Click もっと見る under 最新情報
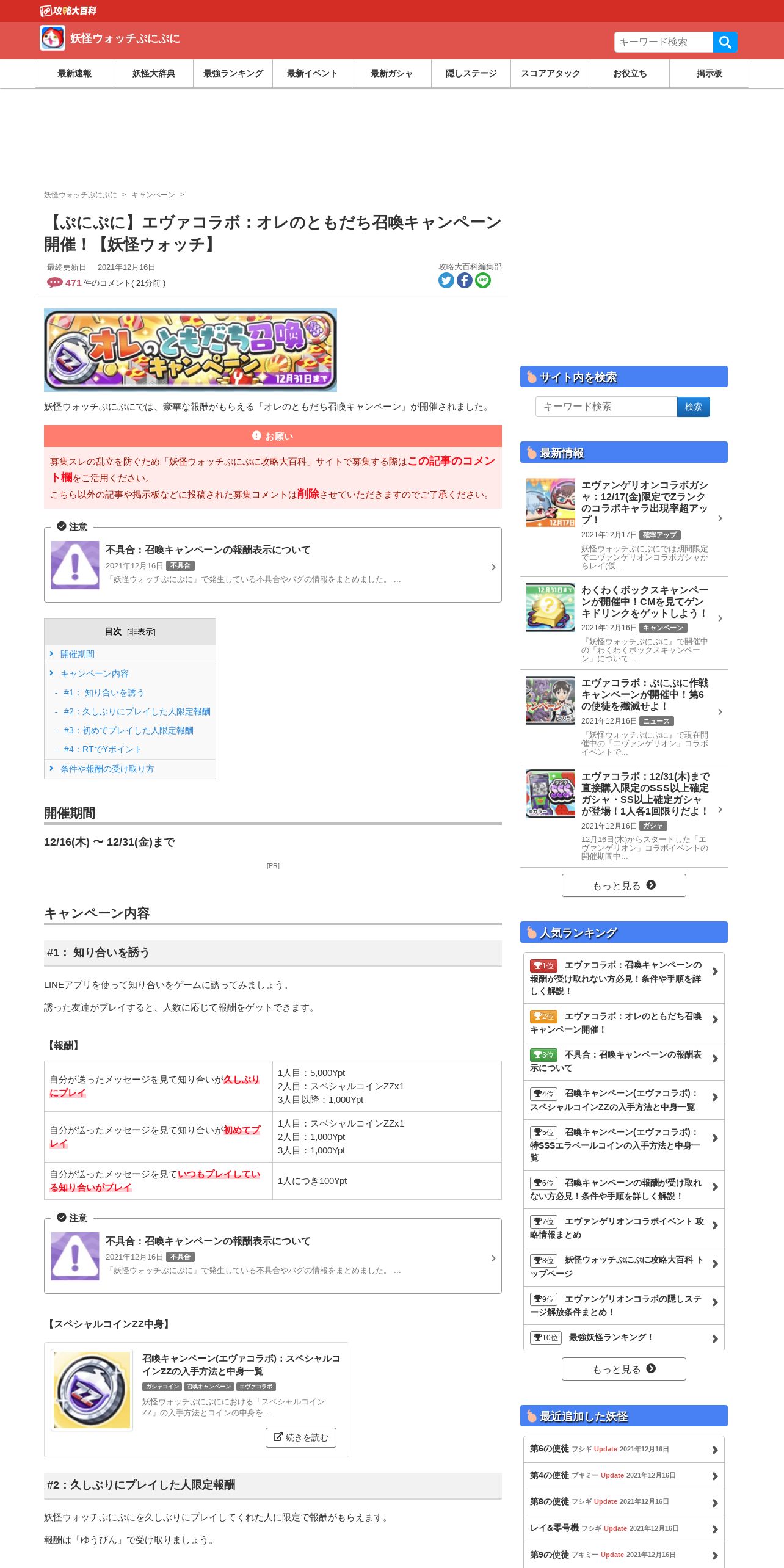 (624, 885)
